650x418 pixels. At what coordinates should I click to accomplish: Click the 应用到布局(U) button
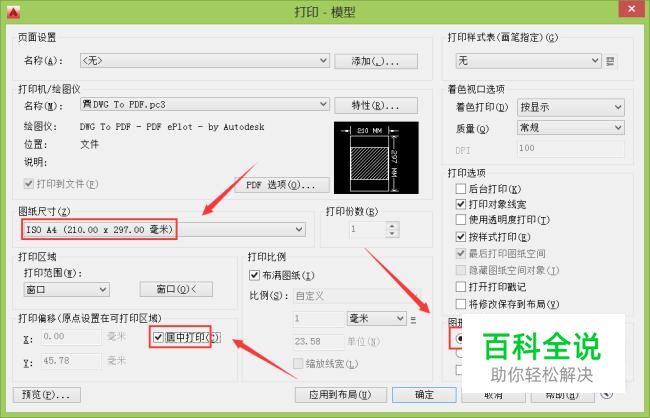(341, 394)
